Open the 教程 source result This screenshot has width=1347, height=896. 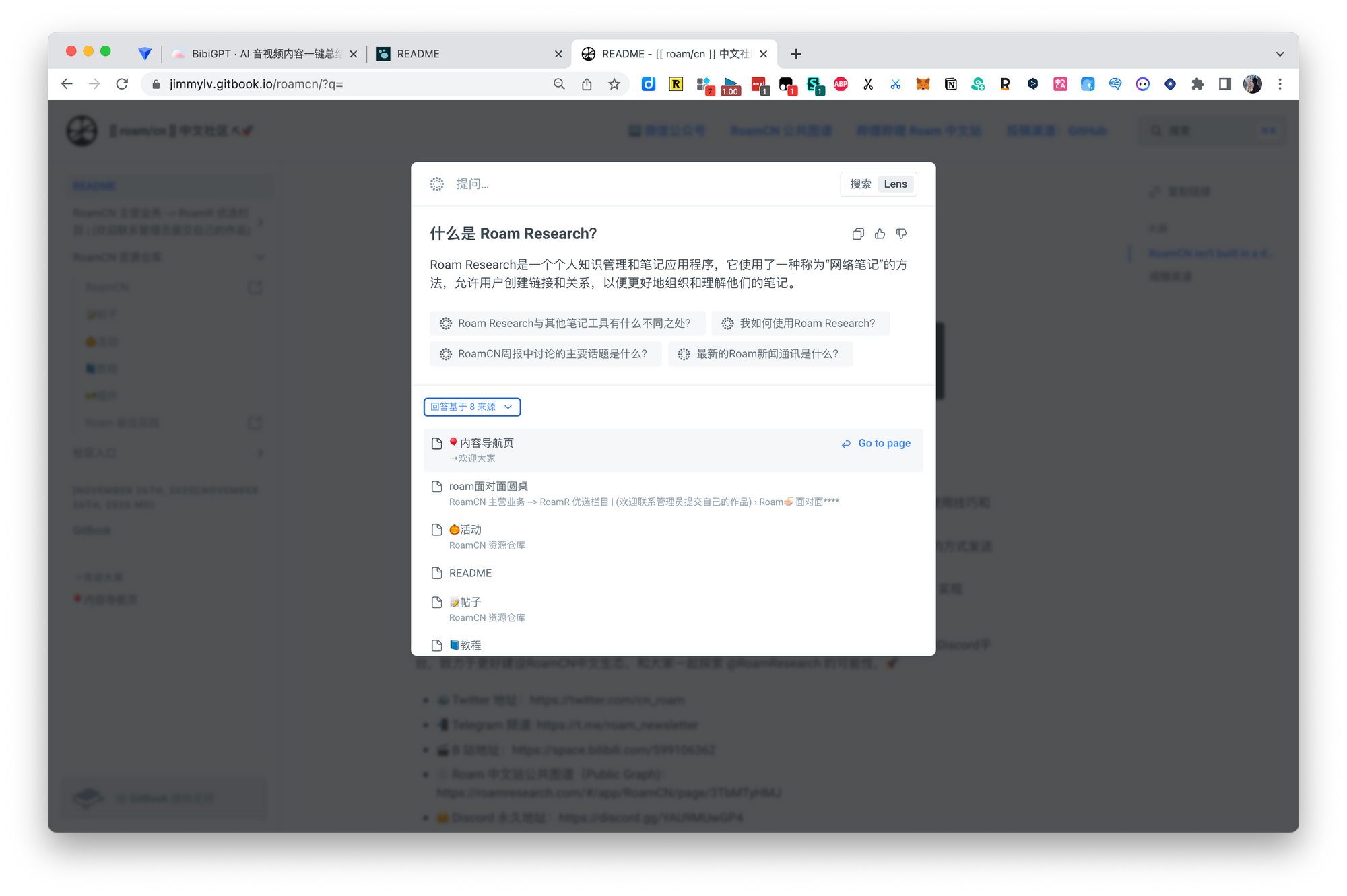(x=673, y=645)
